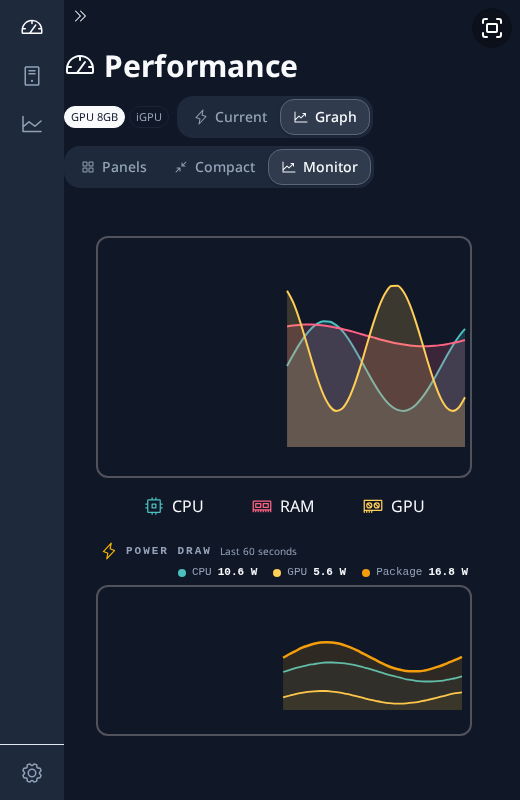The height and width of the screenshot is (800, 520).
Task: Open settings via the gear icon
Action: [32, 772]
